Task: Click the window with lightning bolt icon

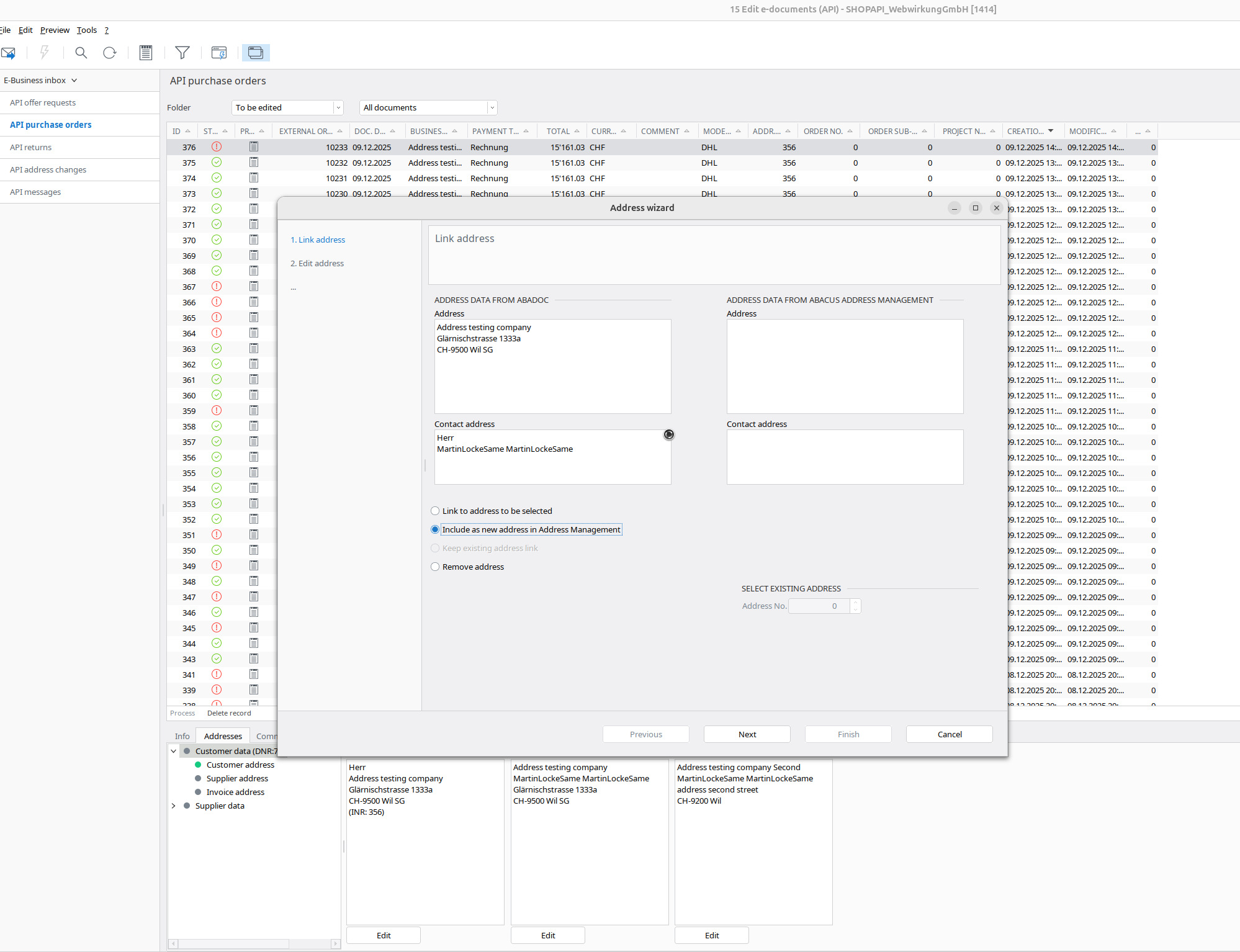Action: tap(219, 53)
